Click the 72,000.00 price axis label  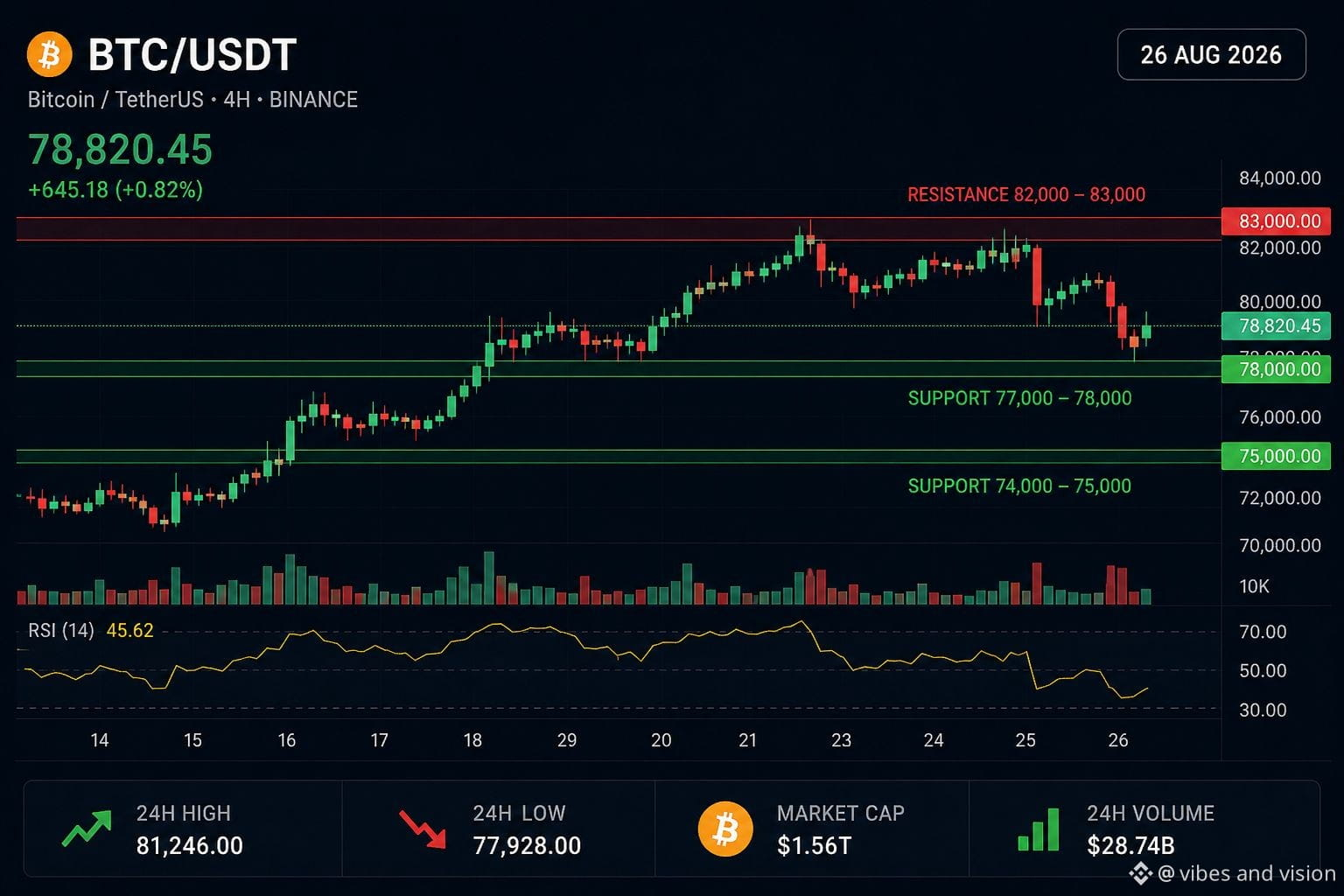(x=1280, y=498)
